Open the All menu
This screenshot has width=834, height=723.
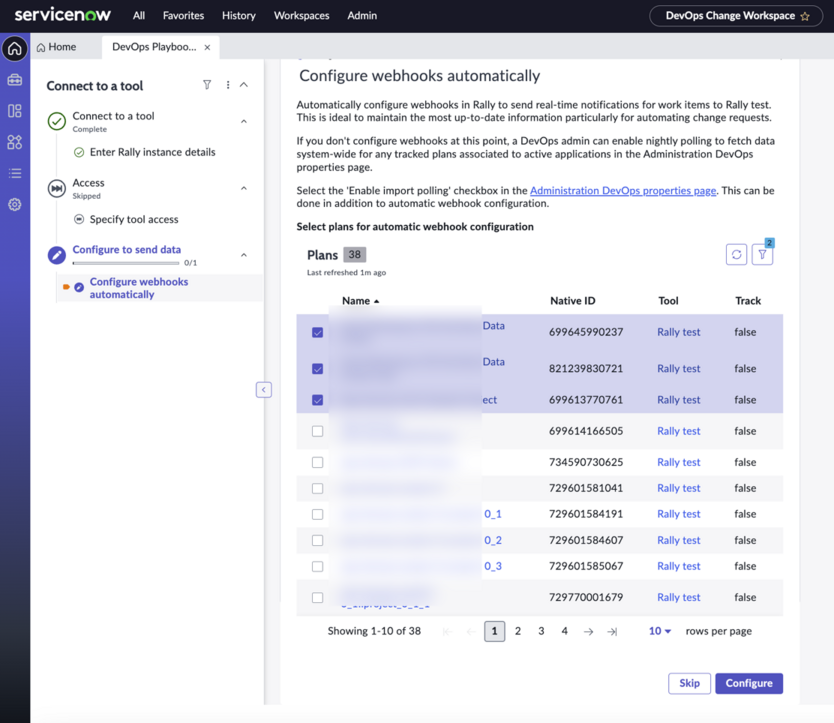[139, 15]
